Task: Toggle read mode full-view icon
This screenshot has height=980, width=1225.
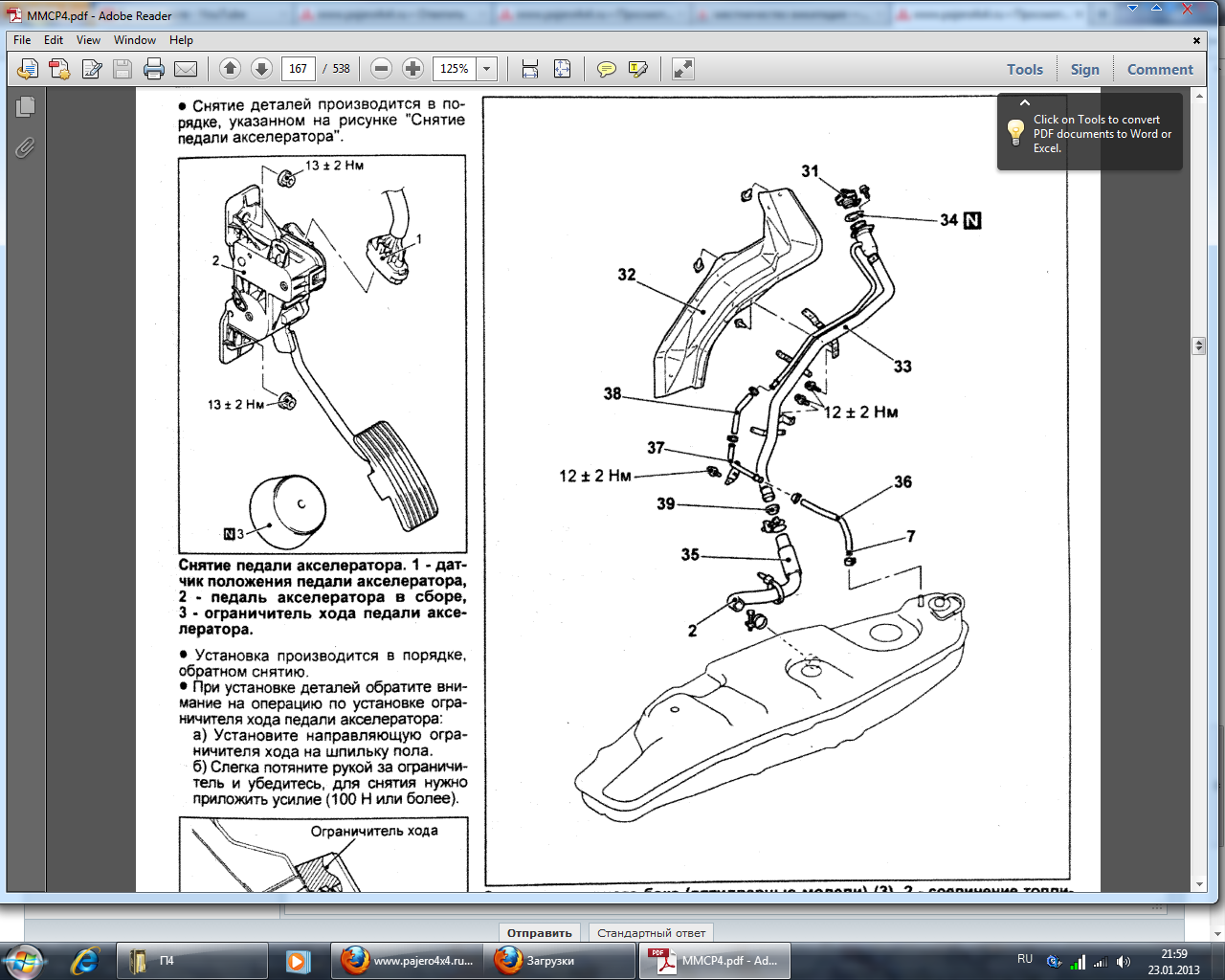Action: click(682, 69)
